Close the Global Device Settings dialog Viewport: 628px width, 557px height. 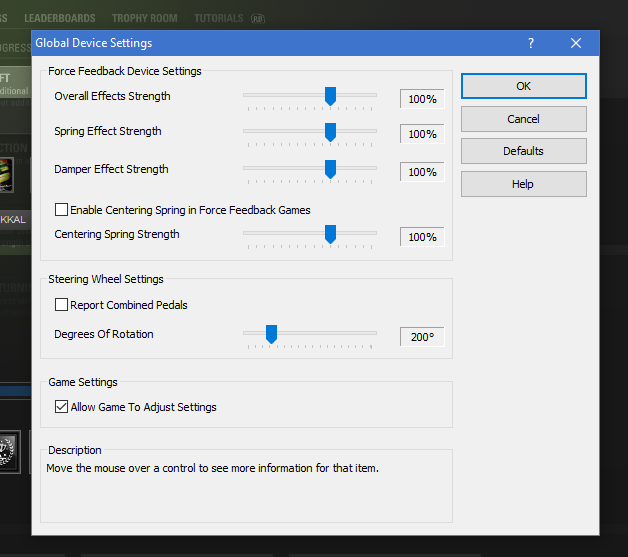(x=576, y=43)
